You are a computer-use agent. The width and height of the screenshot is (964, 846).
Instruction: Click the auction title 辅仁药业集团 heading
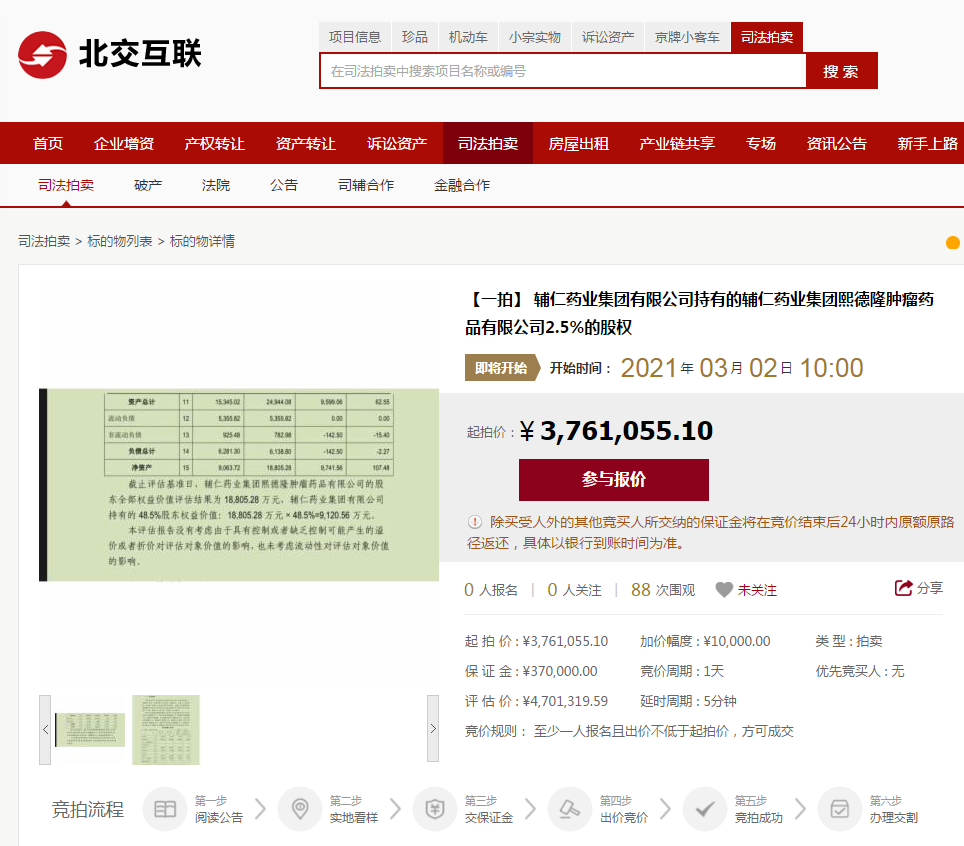point(699,314)
